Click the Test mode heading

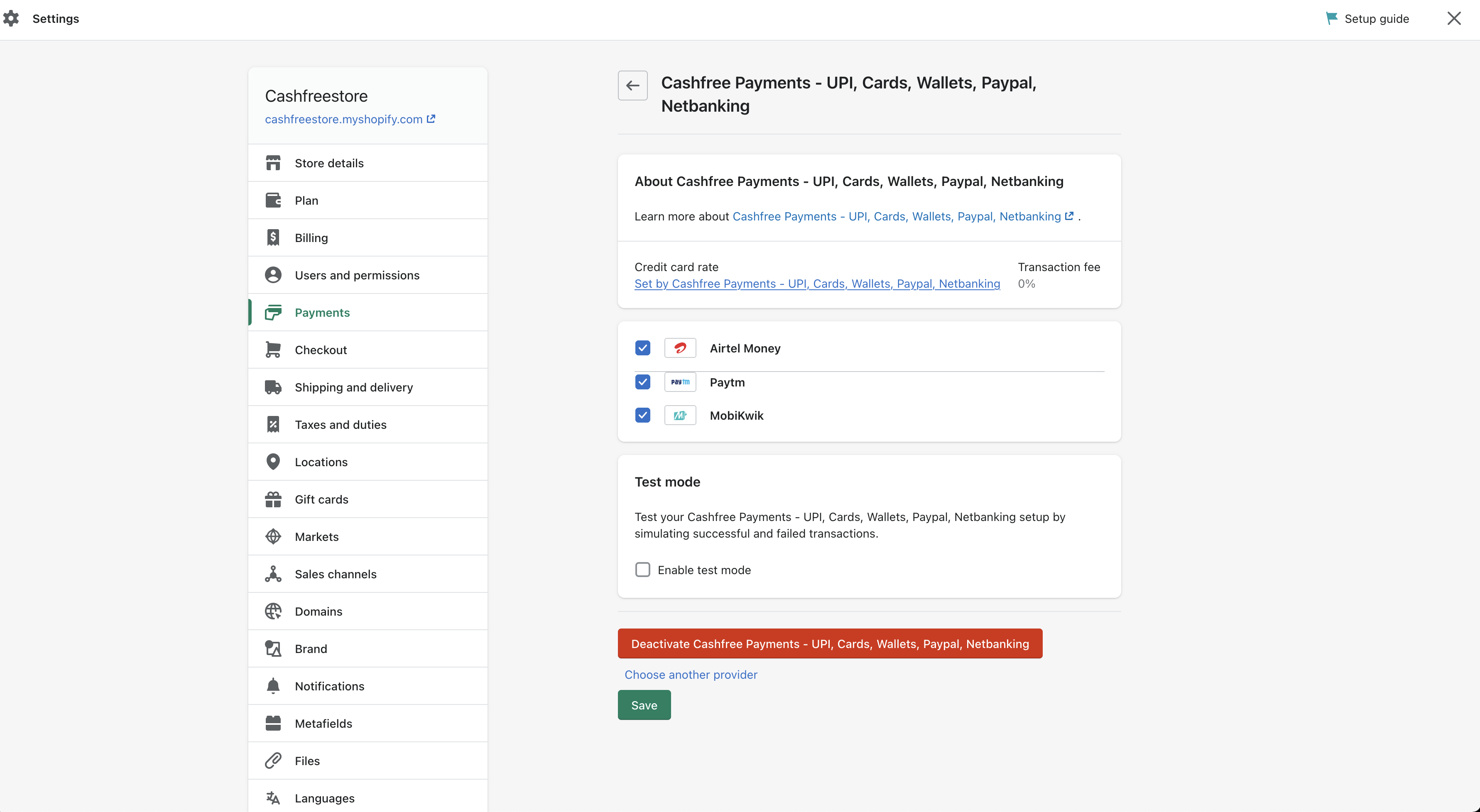[x=667, y=482]
